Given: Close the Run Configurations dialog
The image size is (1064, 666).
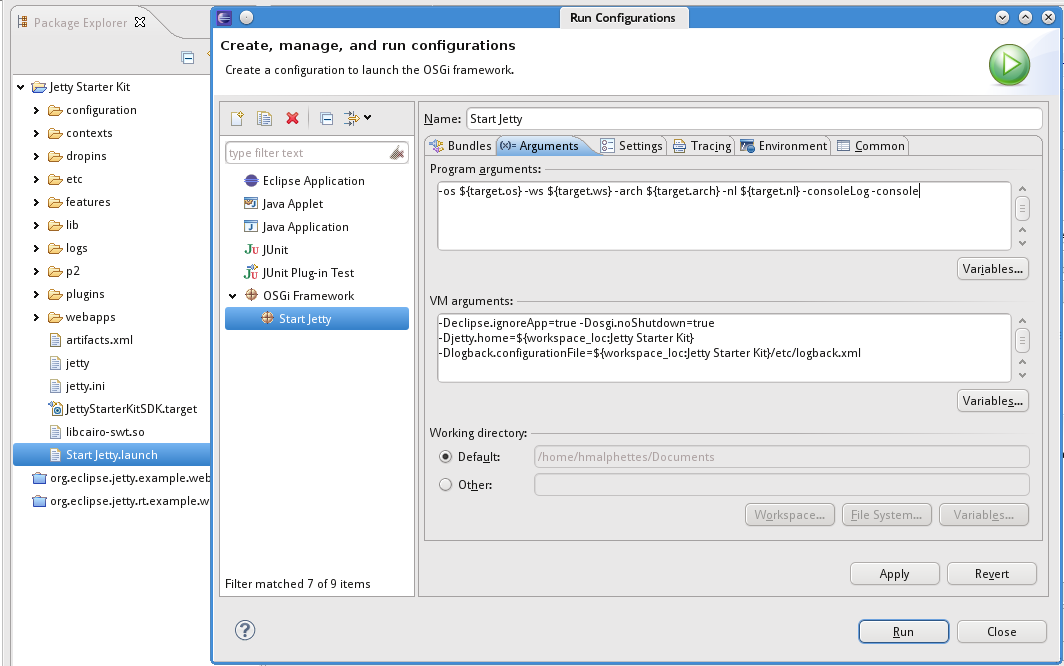Looking at the screenshot, I should tap(1002, 631).
